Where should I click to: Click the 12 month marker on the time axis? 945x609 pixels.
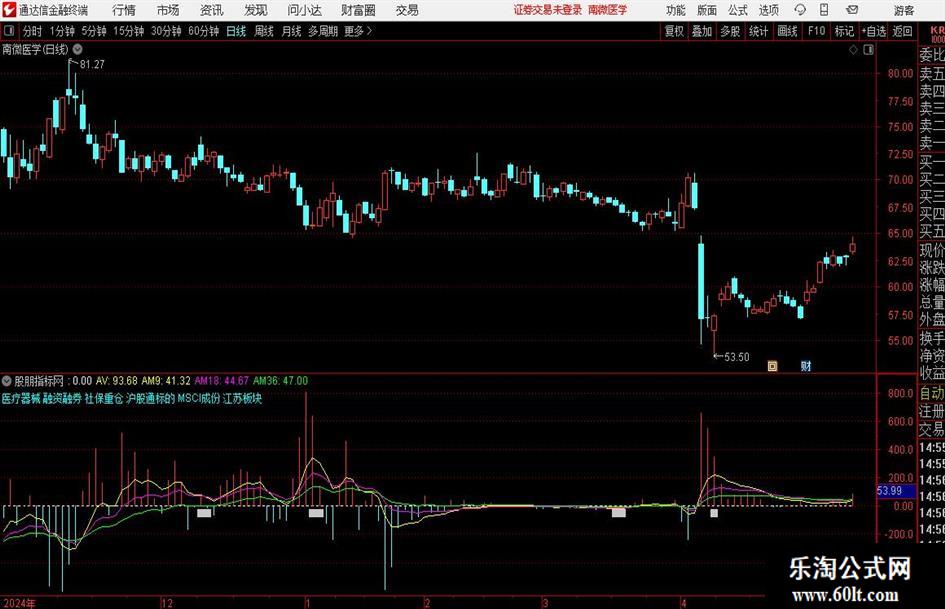[166, 603]
